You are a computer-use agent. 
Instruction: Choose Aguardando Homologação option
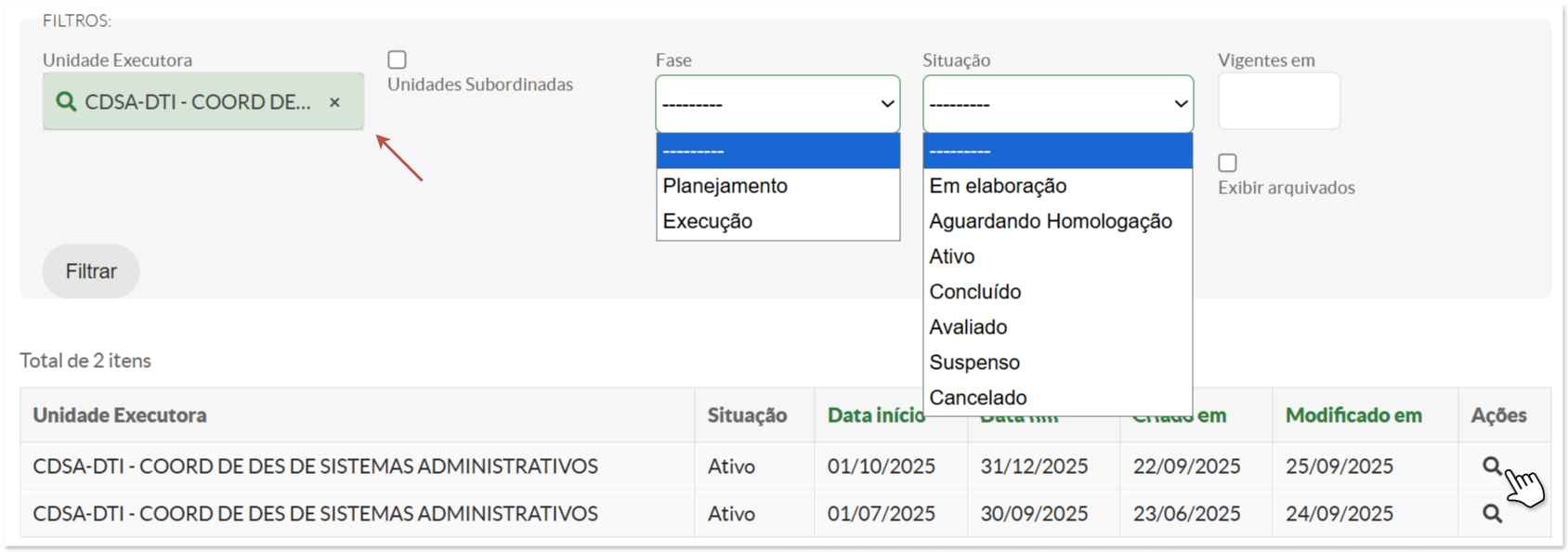click(1051, 221)
